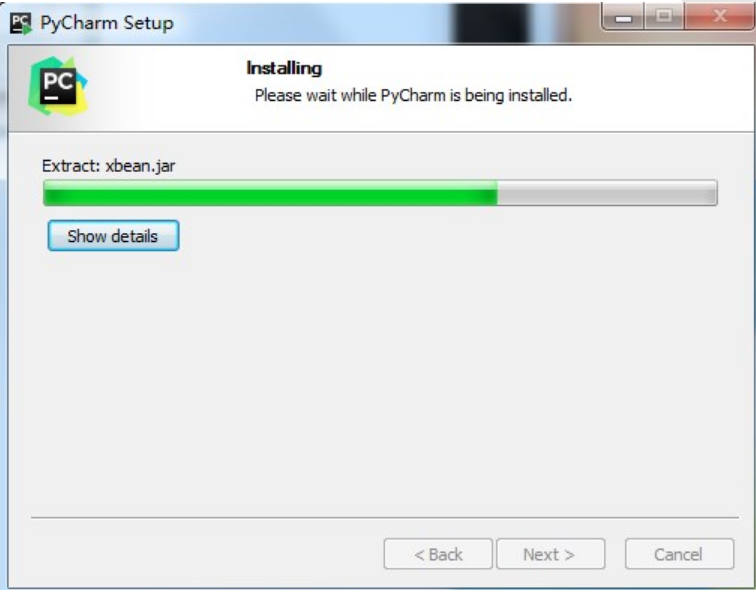Click blank title bar space beside window title
The width and height of the screenshot is (756, 590).
[x=309, y=23]
